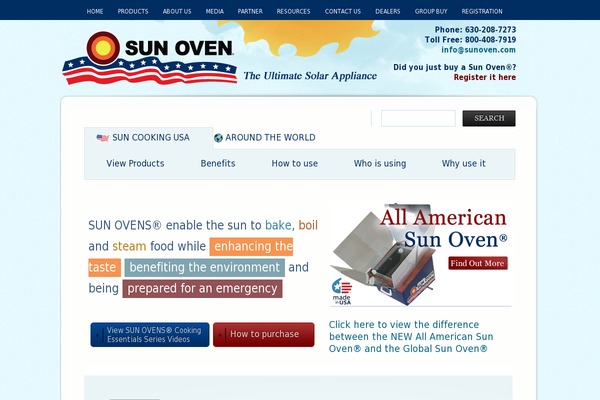Click the 'benefiting the environment' highlighted phrase
Viewport: 600px width, 400px height.
(205, 268)
